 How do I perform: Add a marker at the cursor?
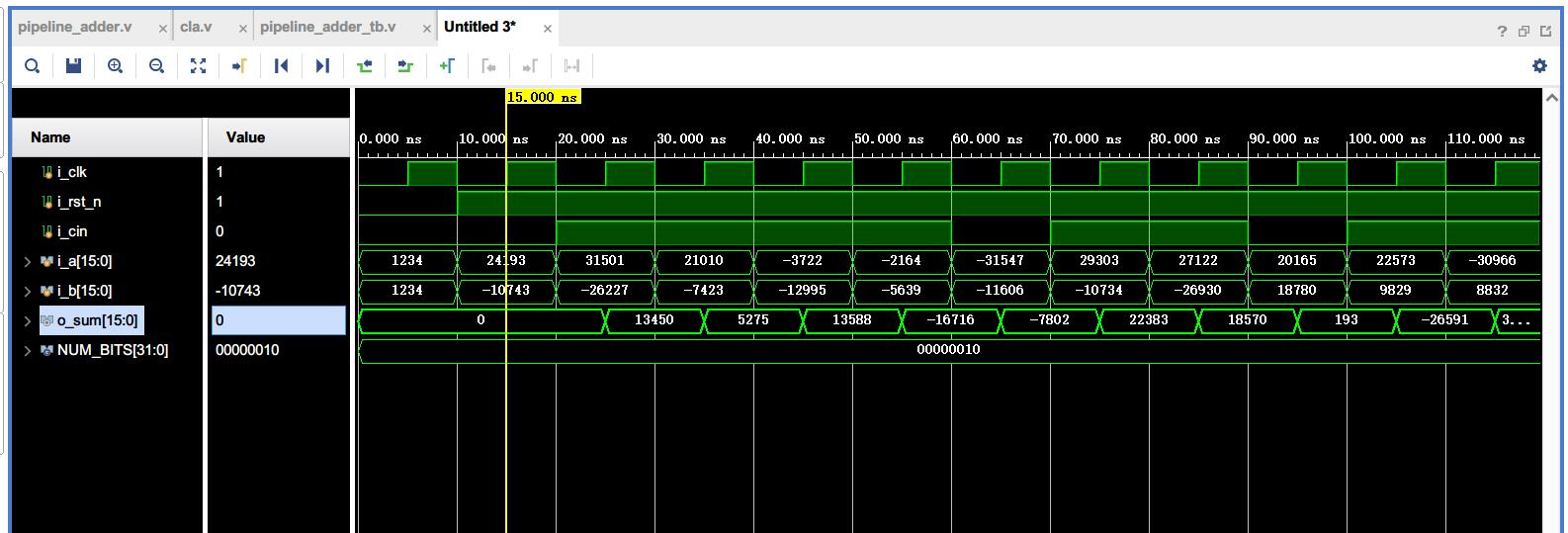[447, 66]
